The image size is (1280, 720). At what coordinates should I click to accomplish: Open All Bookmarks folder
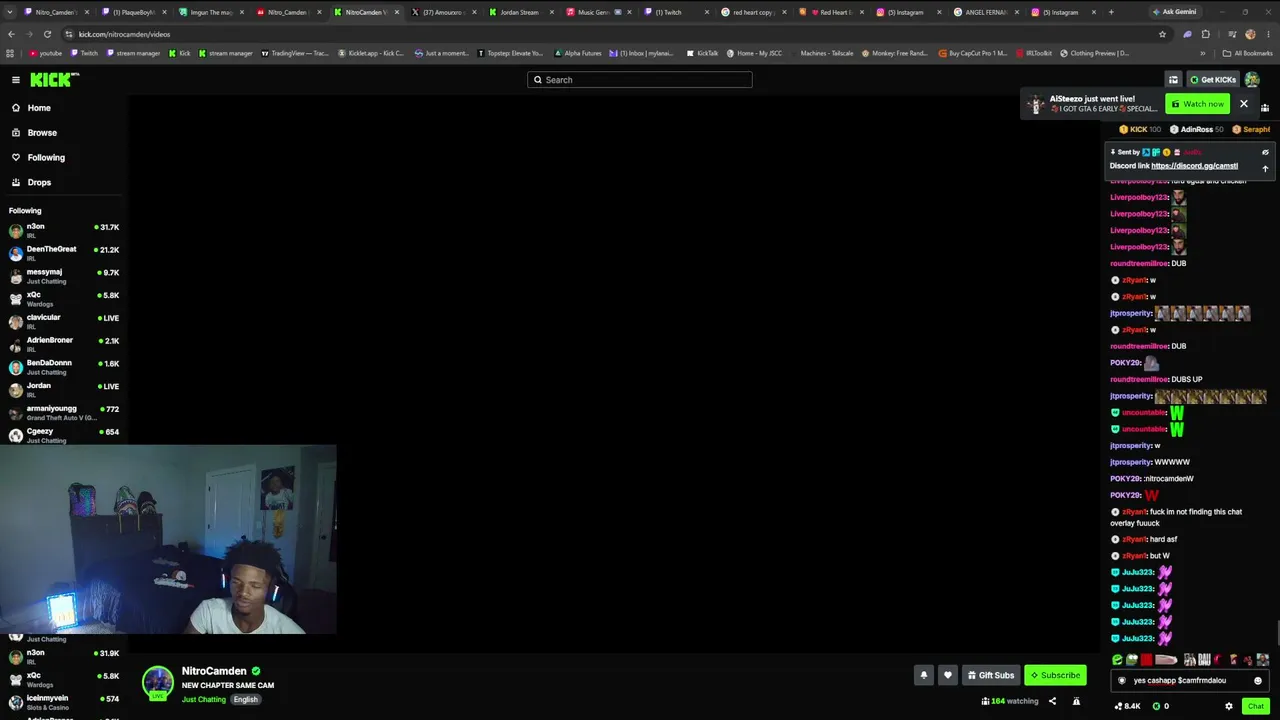(x=1248, y=53)
